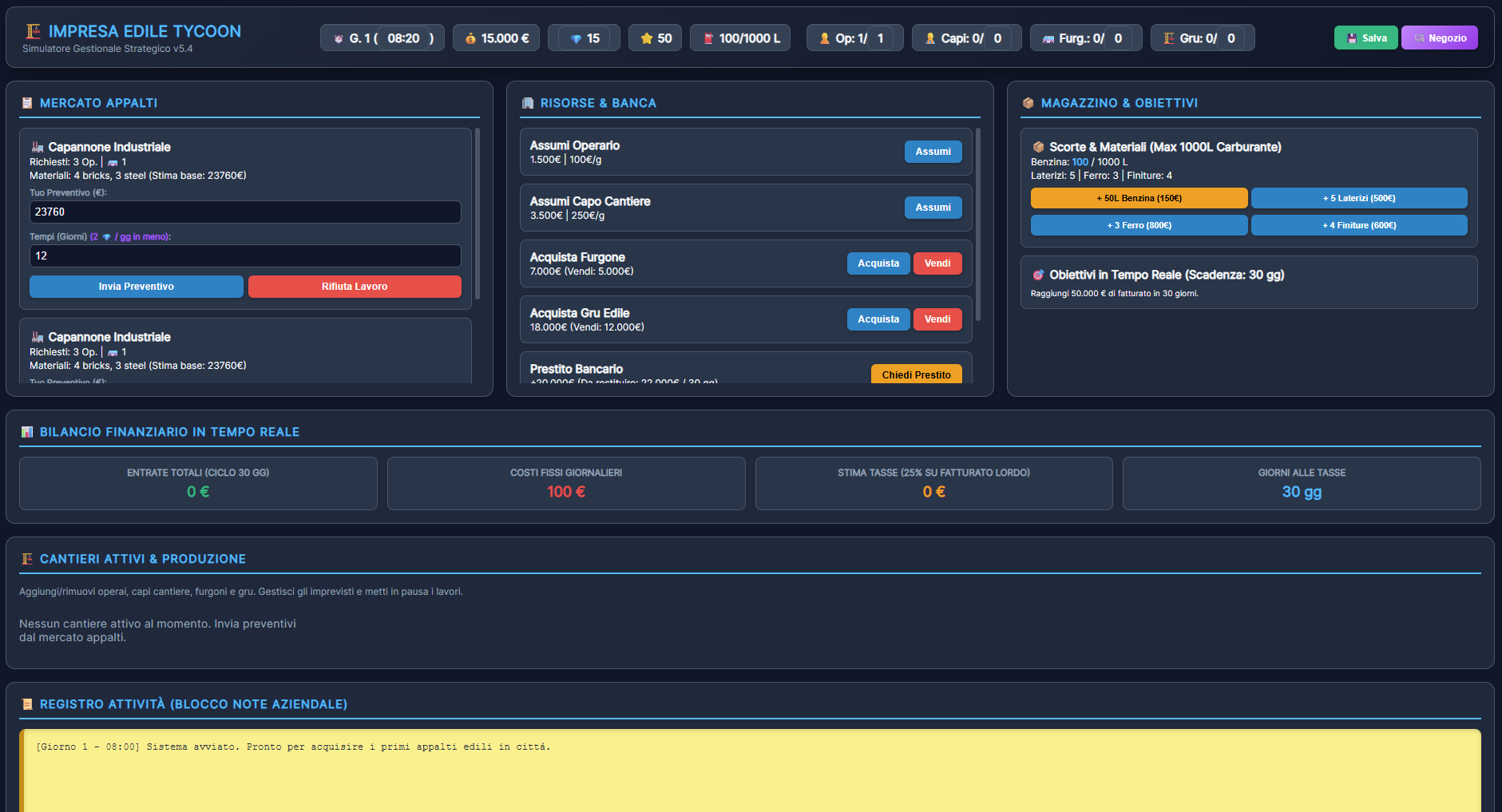
Task: Click the Raggiungi 50.000 € objective text
Action: pos(1115,294)
